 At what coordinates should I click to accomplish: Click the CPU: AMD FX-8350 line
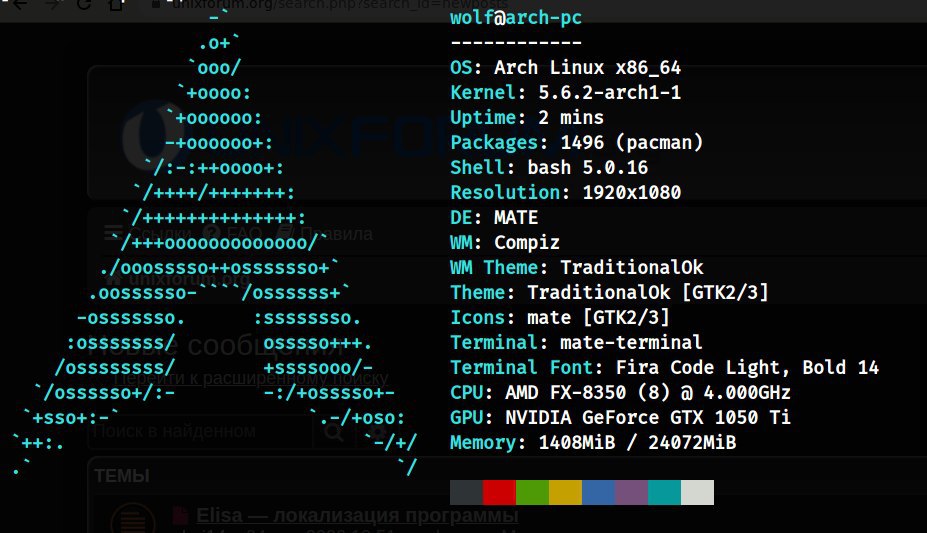(620, 392)
